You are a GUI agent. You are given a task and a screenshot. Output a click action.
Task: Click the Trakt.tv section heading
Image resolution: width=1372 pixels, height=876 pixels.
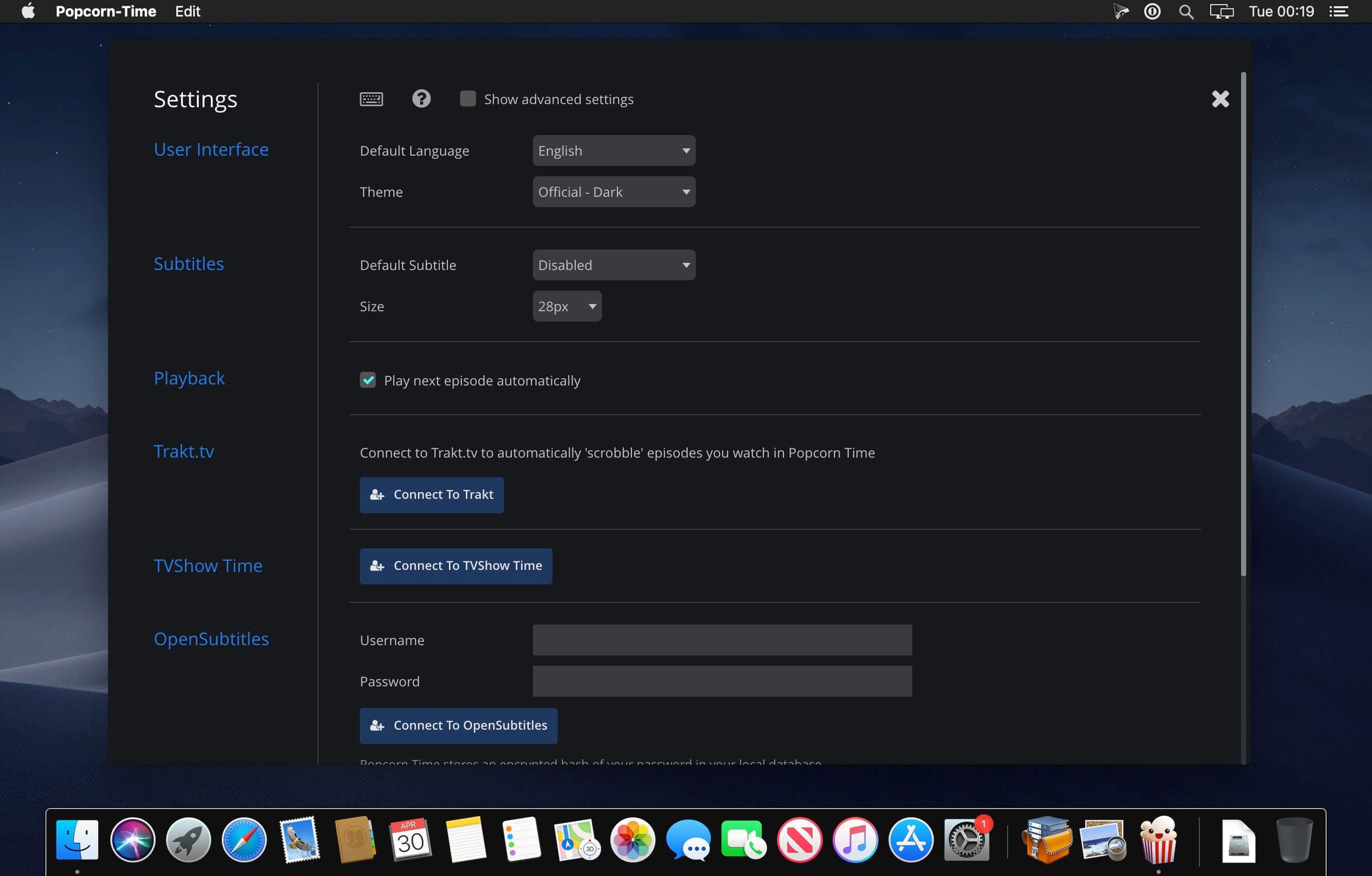click(x=183, y=452)
